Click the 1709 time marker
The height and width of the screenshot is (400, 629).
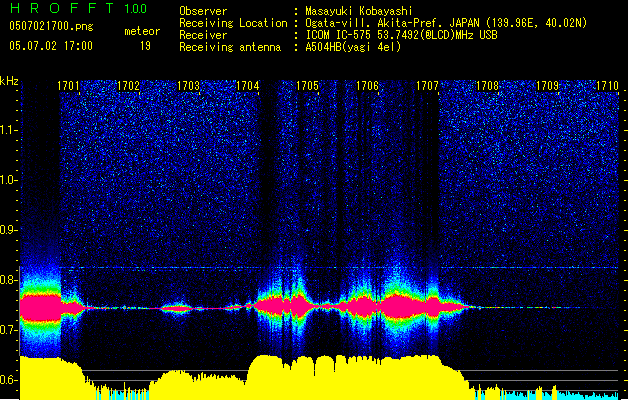pyautogui.click(x=548, y=86)
